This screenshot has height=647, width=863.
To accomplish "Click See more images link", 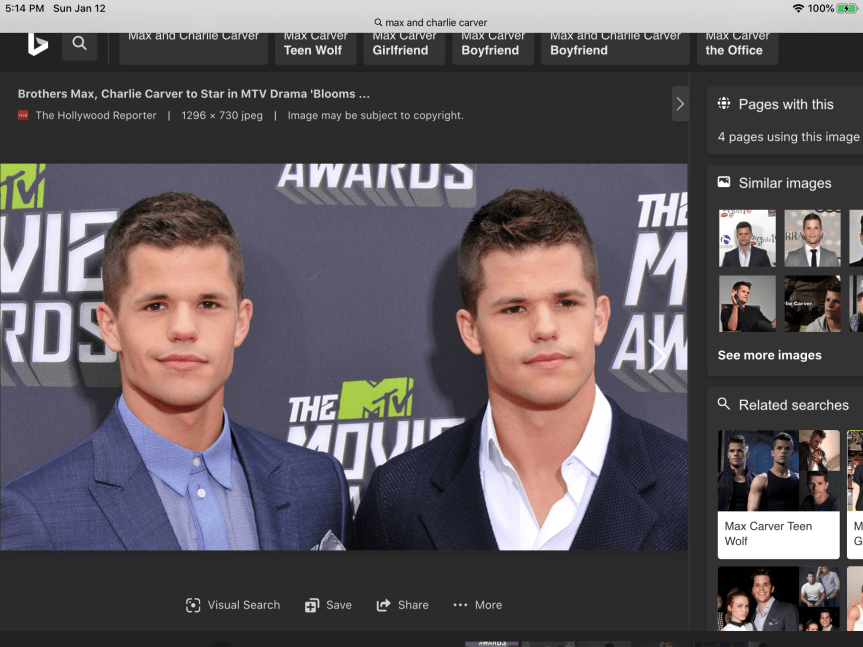I will (769, 355).
